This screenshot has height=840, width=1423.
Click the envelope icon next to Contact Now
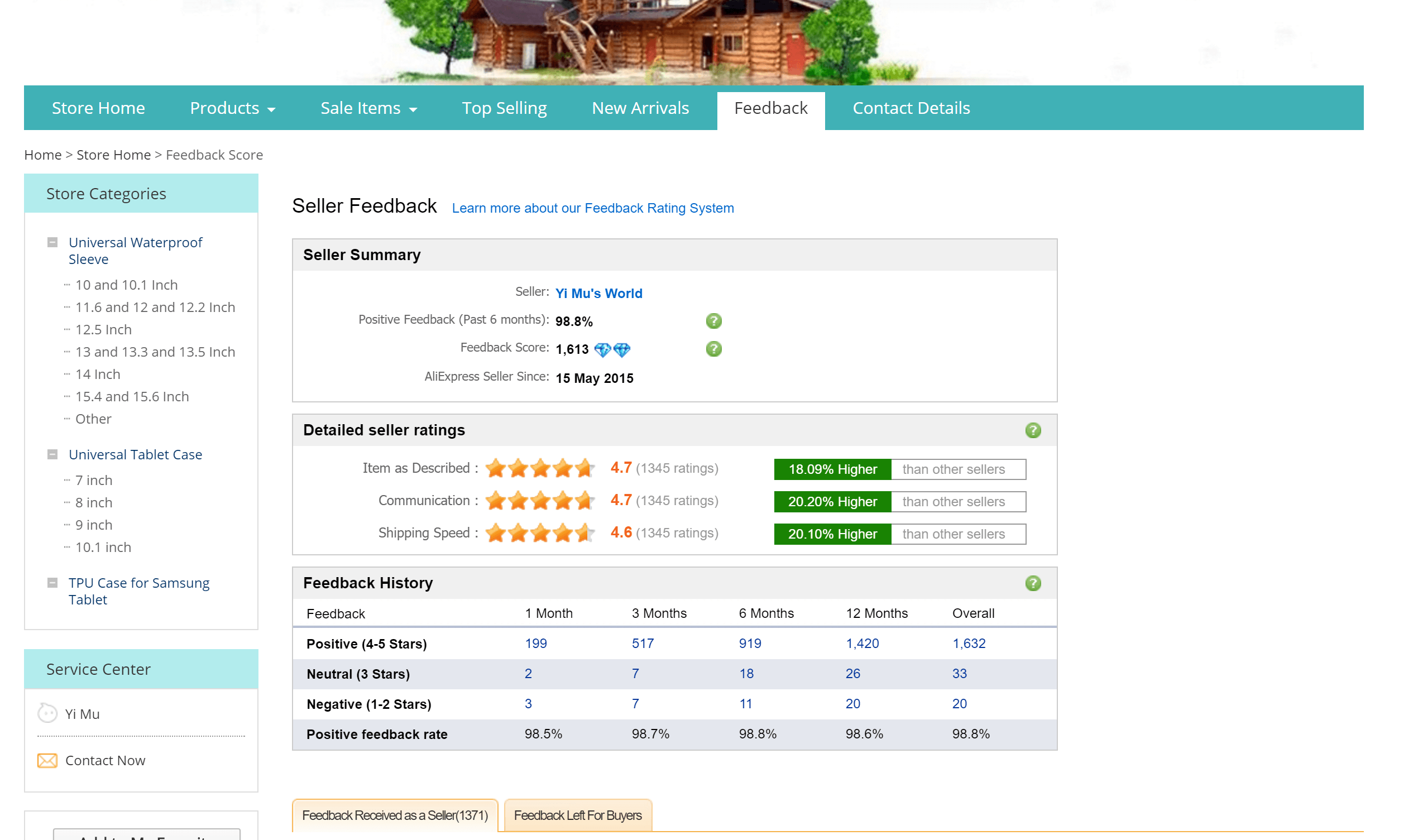coord(47,760)
